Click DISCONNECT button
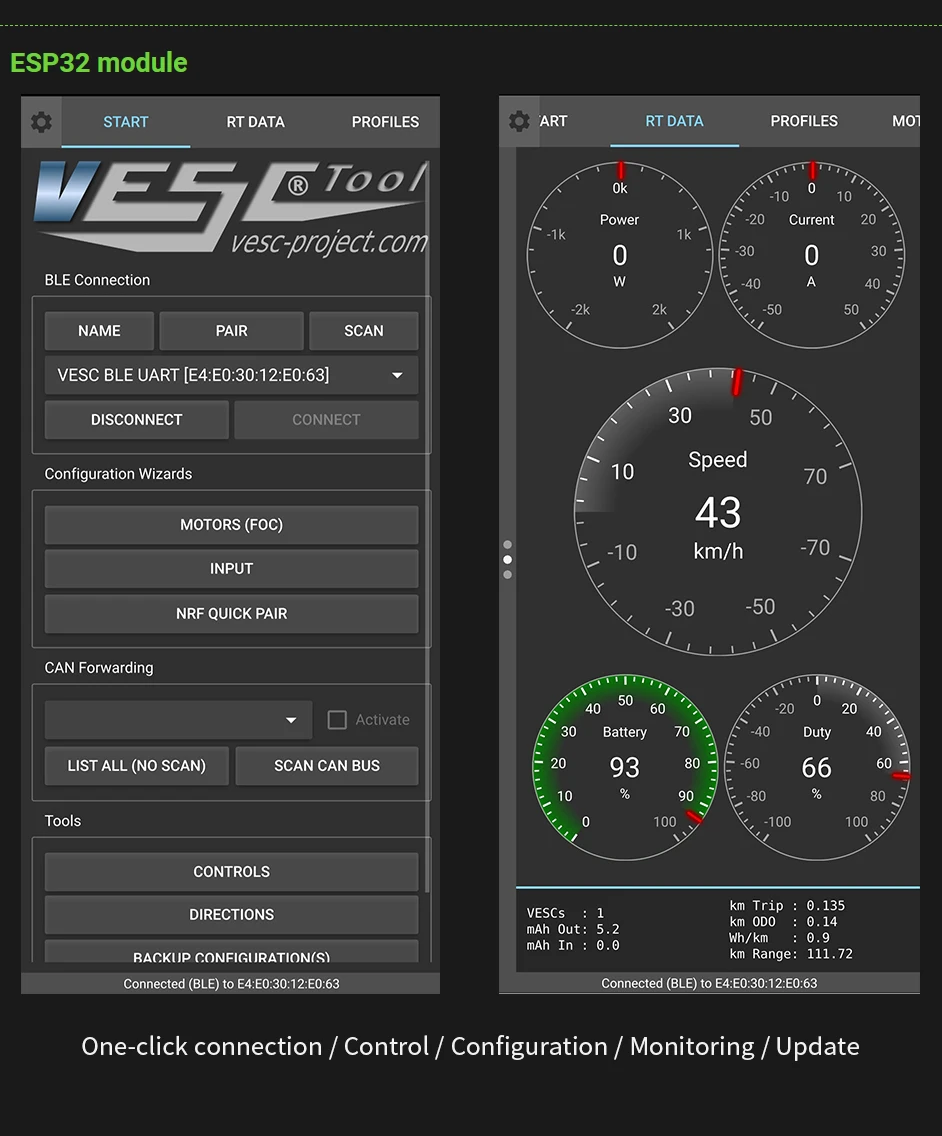 pos(136,419)
